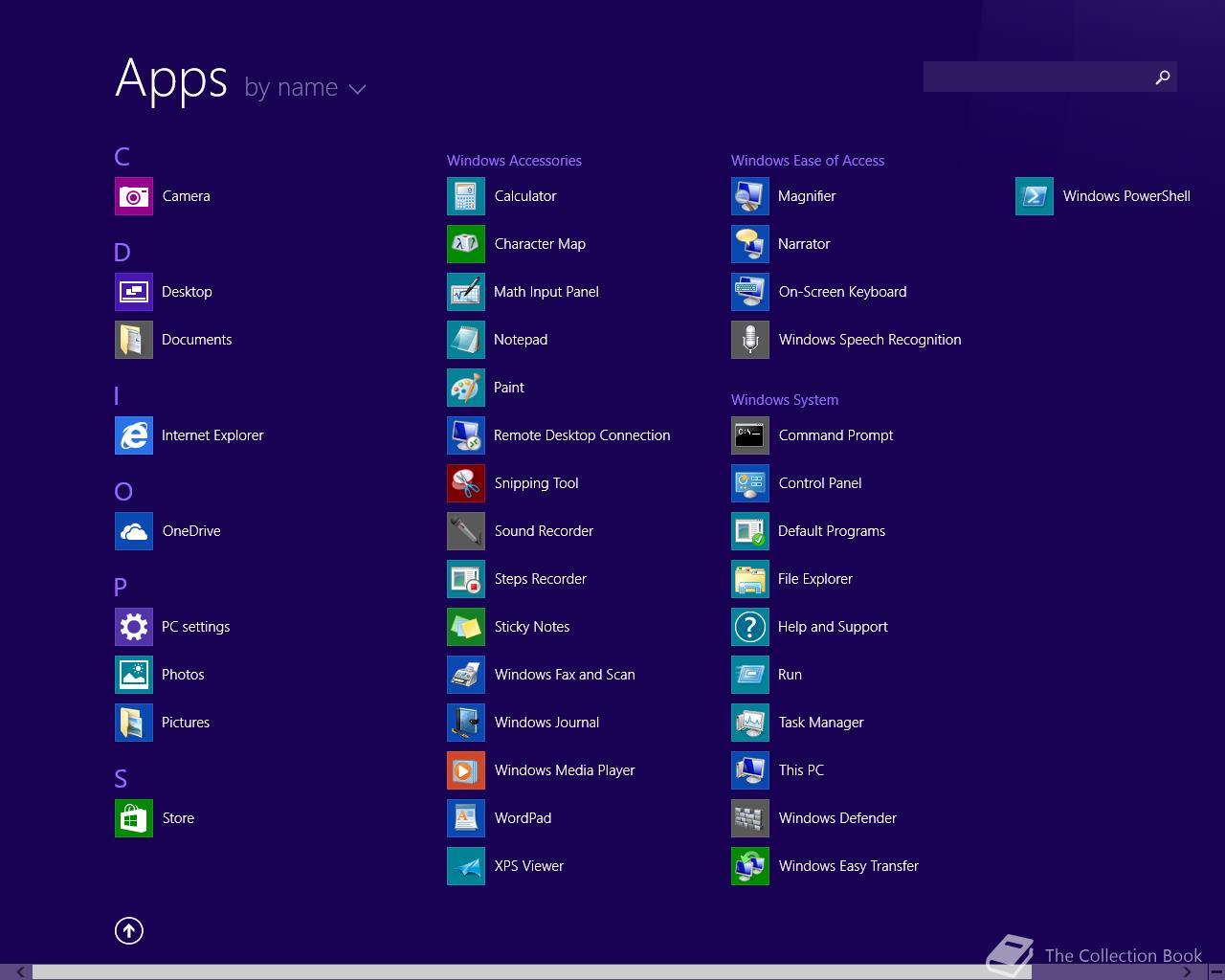The image size is (1225, 980).
Task: Expand the 'by name' sort dropdown
Action: (x=305, y=88)
